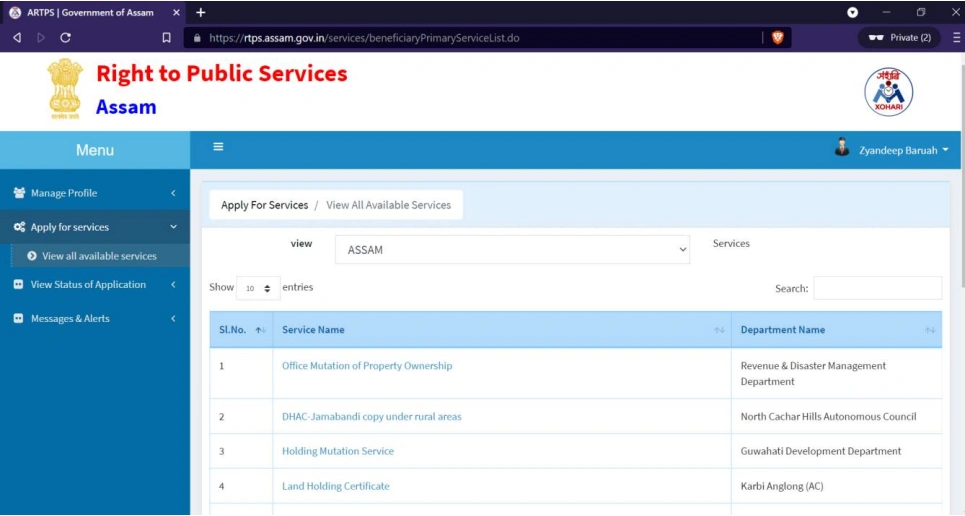Viewport: 965px width, 516px height.
Task: Close the ARTPS browser tab
Action: [x=176, y=12]
